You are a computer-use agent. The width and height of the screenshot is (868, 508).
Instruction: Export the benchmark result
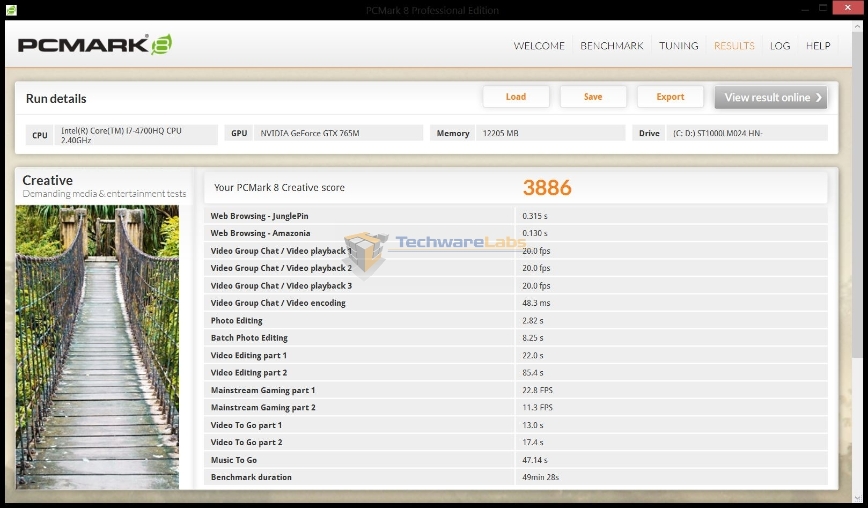pyautogui.click(x=670, y=97)
